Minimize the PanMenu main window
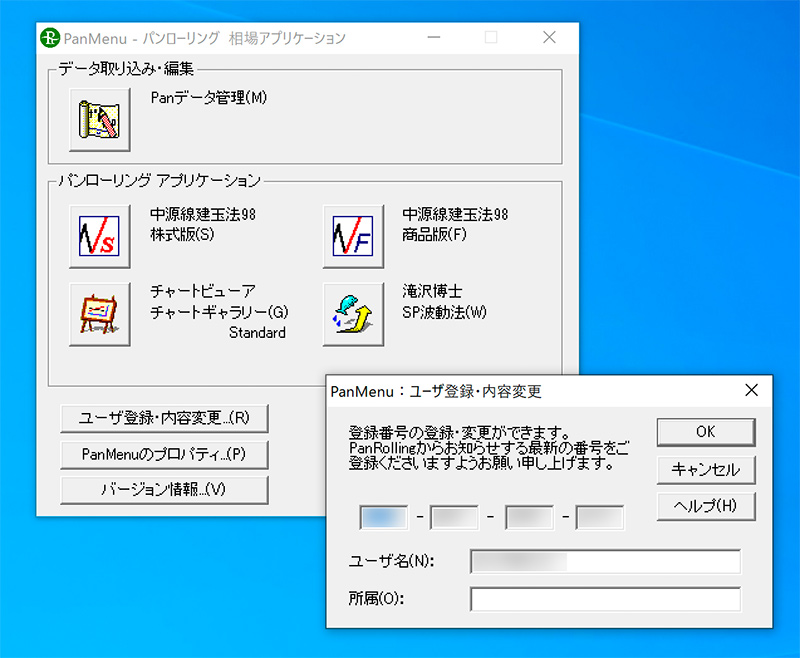This screenshot has height=658, width=800. (x=433, y=37)
